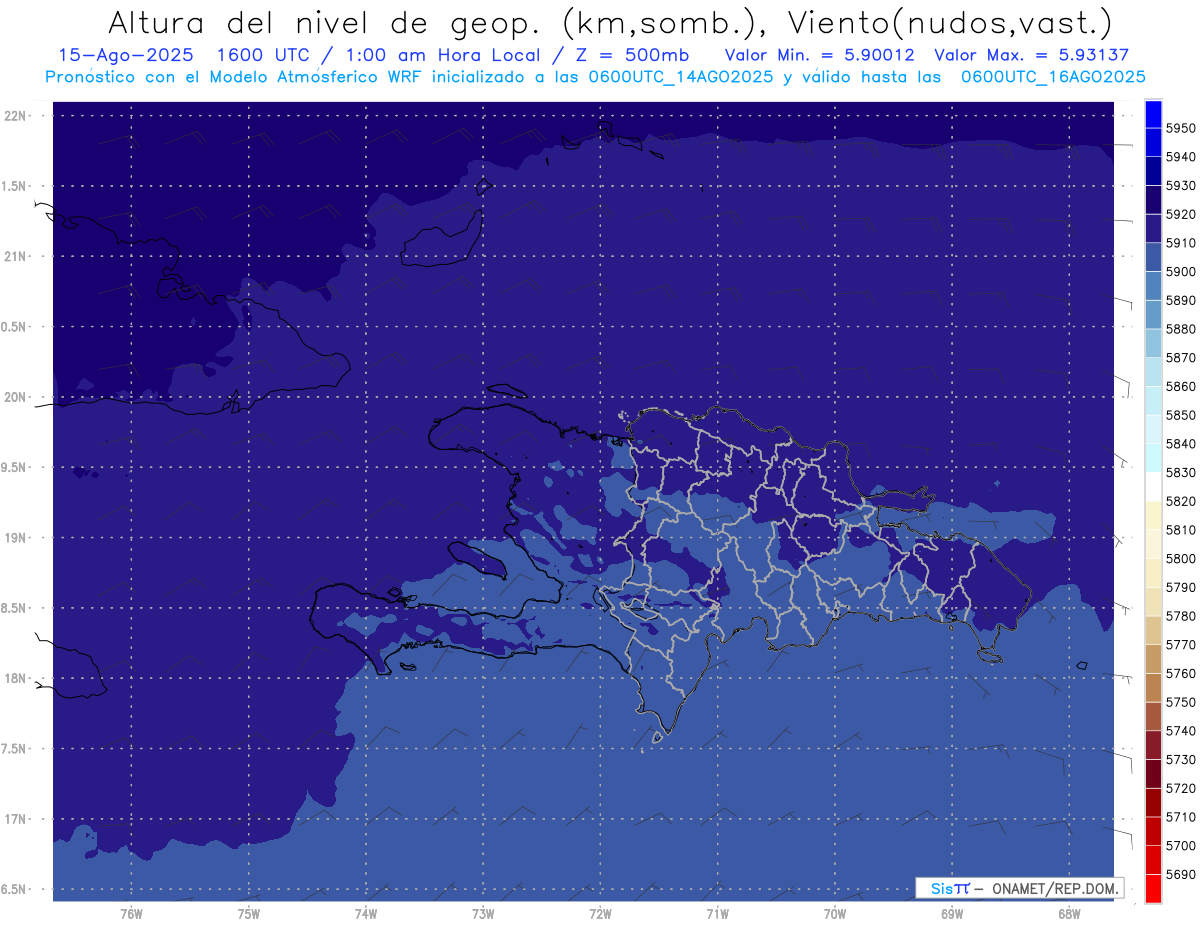
Task: Click the "18N" latitude axis label
Action: click(16, 678)
